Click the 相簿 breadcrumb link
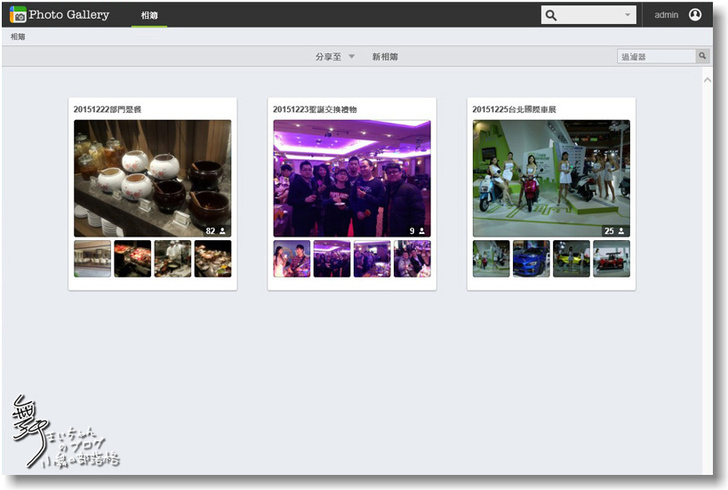Screen dimensions: 728x490 (x=18, y=37)
